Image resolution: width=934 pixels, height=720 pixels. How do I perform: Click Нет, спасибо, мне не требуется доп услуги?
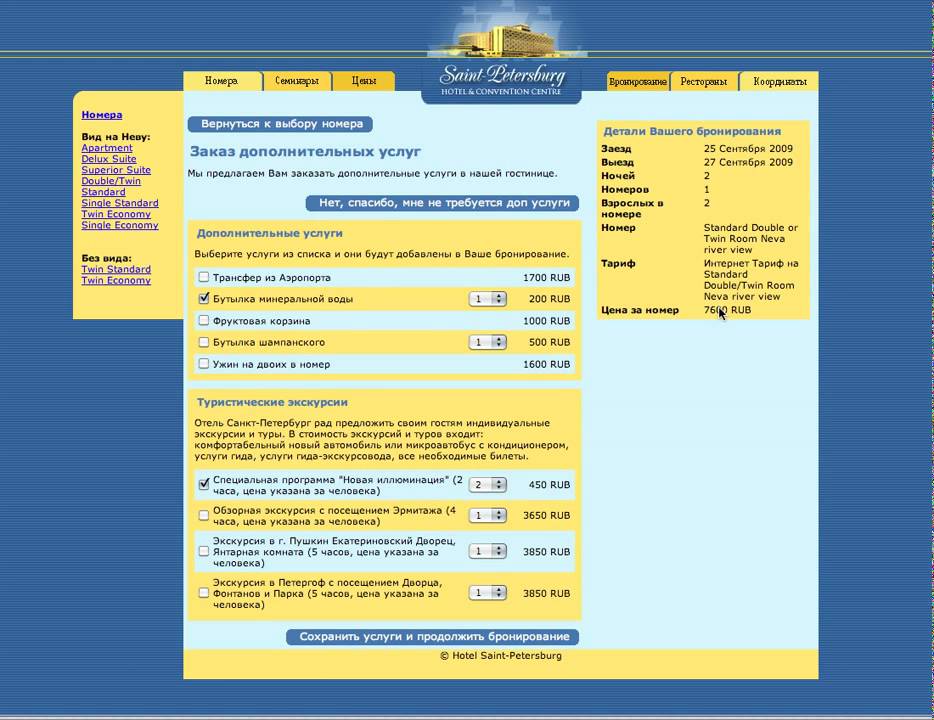[443, 203]
